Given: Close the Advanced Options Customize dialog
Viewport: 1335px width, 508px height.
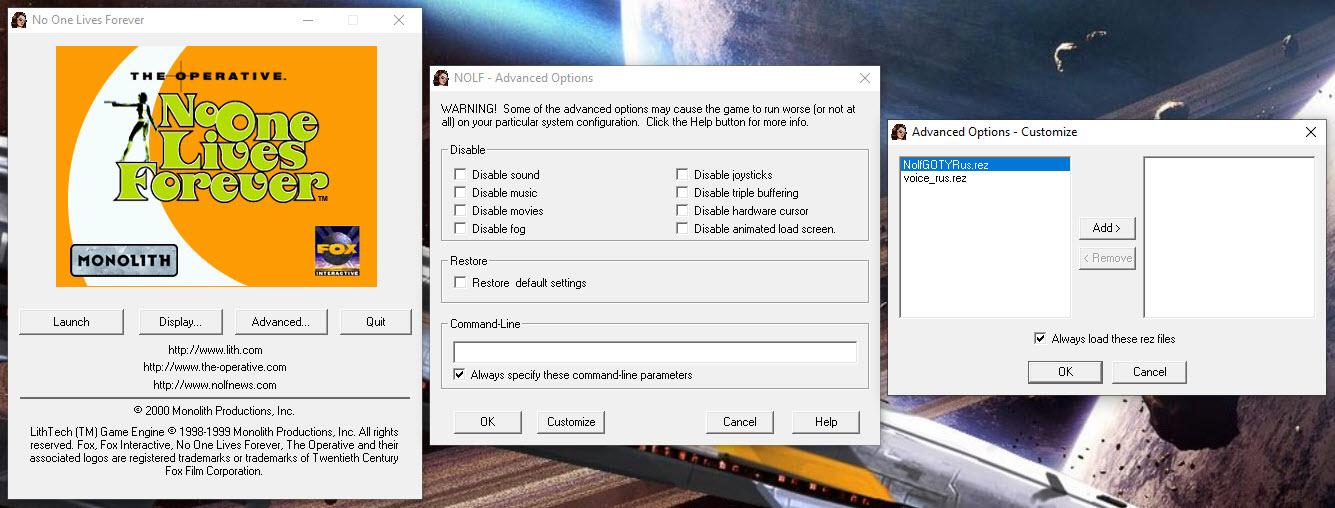Looking at the screenshot, I should coord(1311,132).
